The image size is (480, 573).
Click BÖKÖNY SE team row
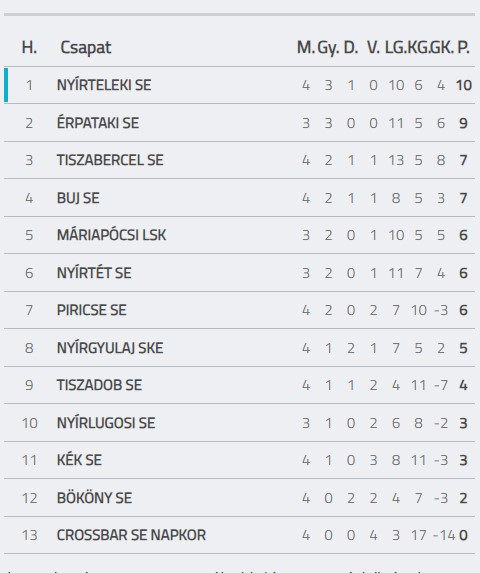[239, 498]
